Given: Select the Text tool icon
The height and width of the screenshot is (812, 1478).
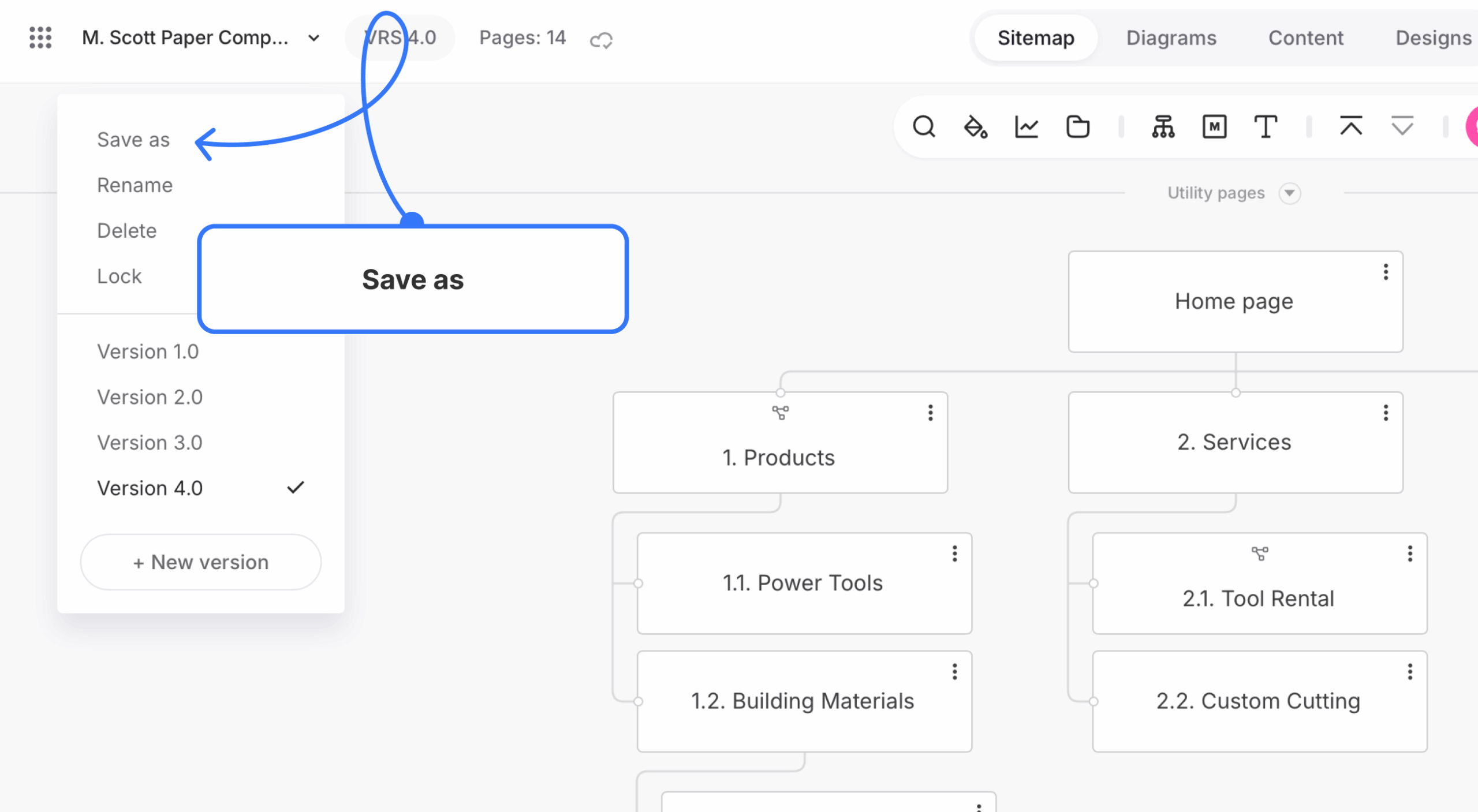Looking at the screenshot, I should (1266, 126).
